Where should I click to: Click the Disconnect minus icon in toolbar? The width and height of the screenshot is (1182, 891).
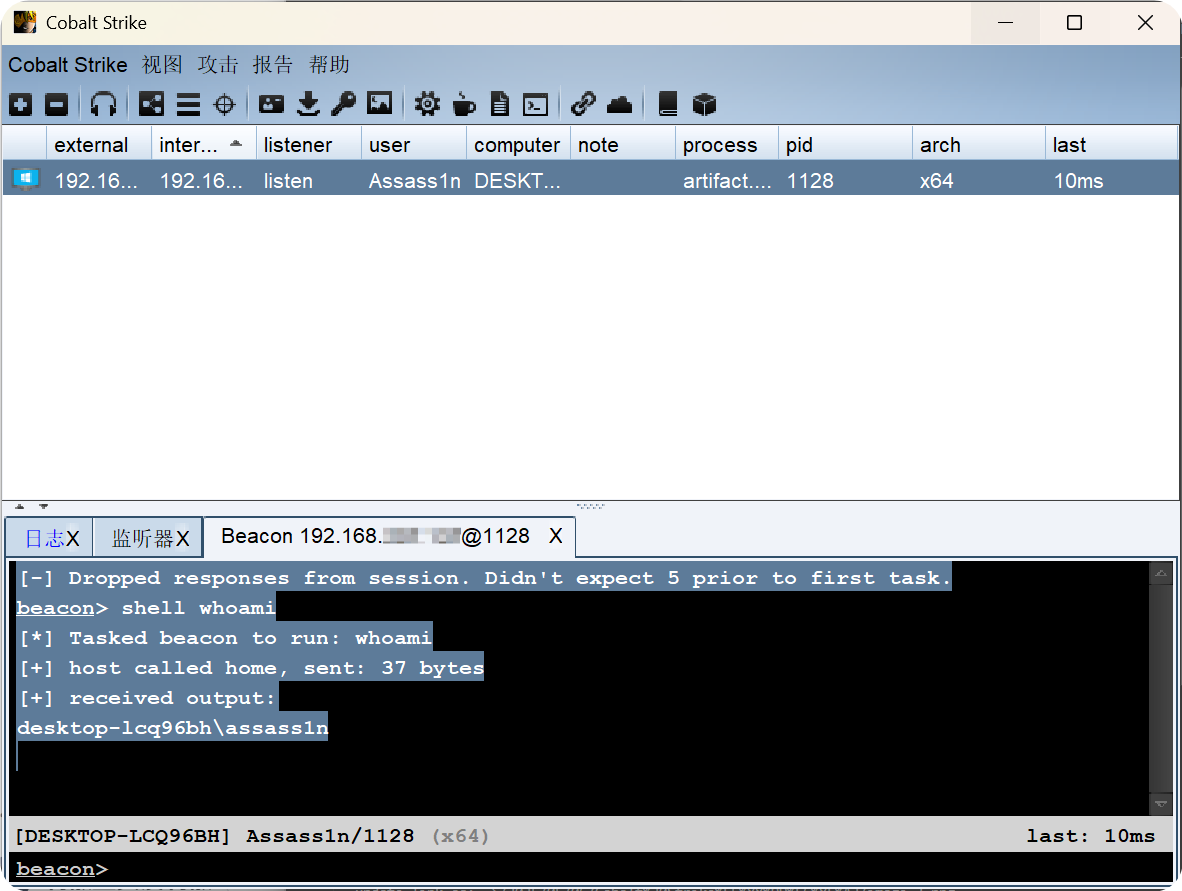(x=57, y=104)
